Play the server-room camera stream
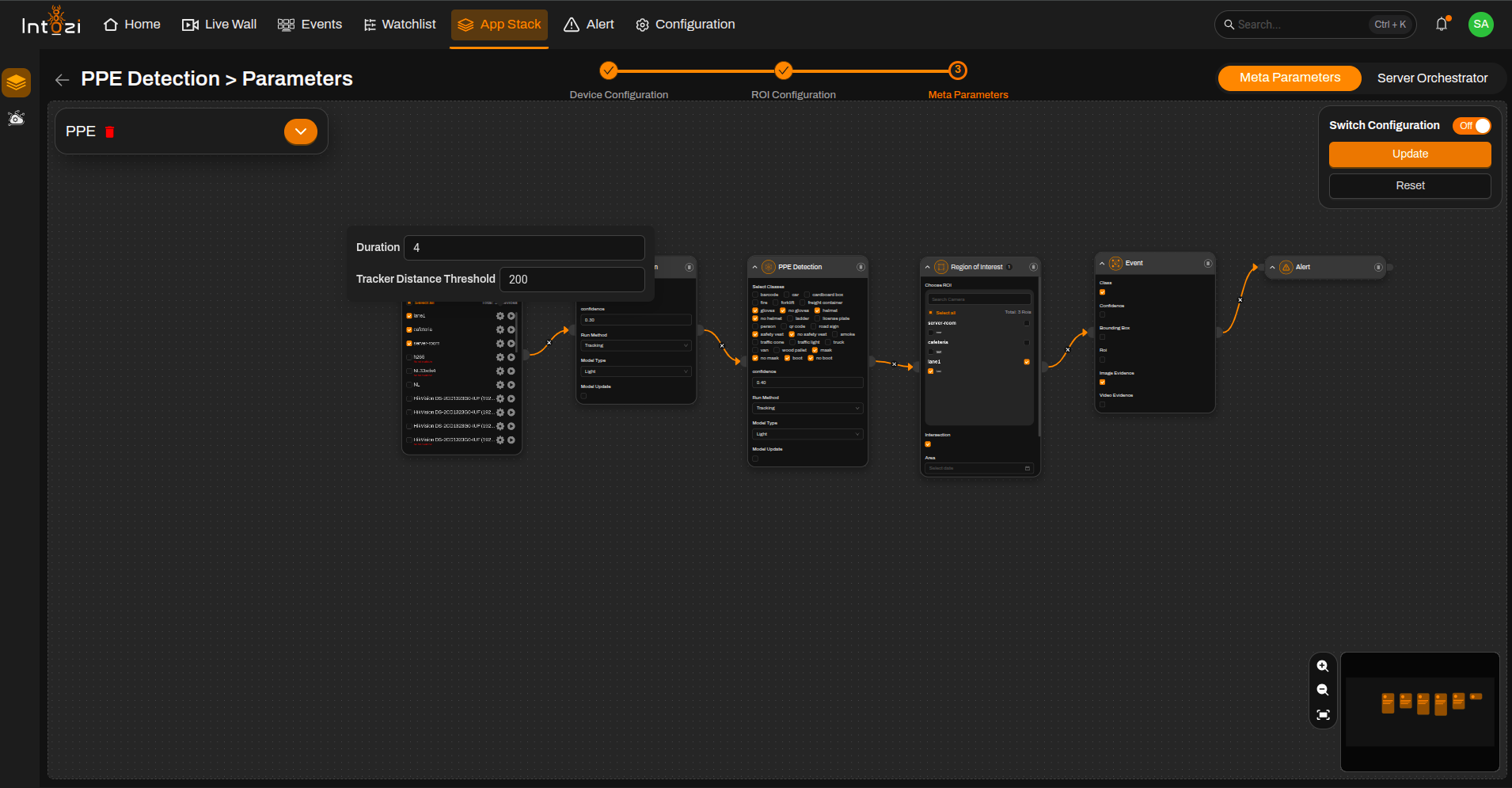 [x=511, y=344]
